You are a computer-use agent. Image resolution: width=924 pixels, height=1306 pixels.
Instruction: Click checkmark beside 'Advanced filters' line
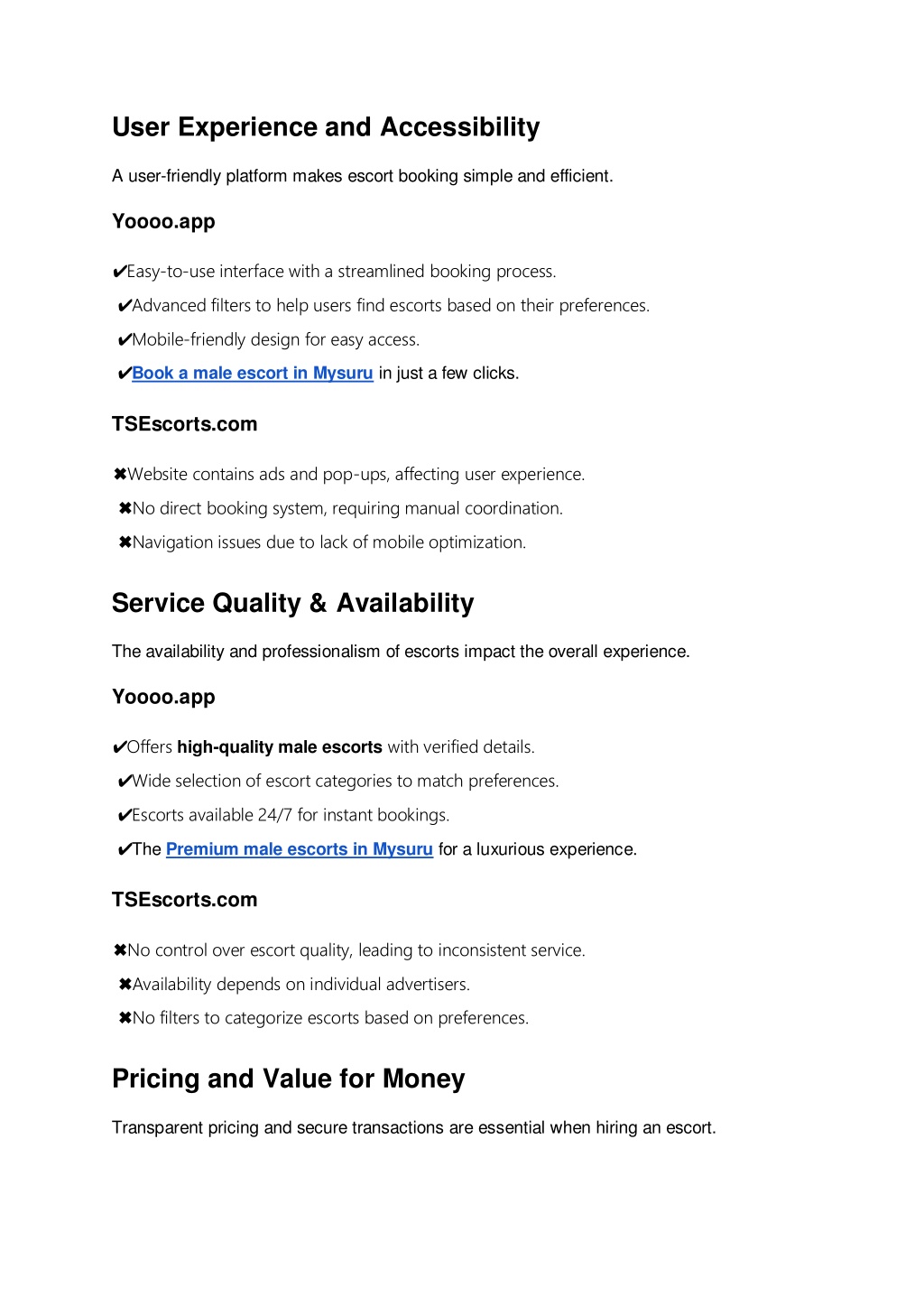[125, 306]
